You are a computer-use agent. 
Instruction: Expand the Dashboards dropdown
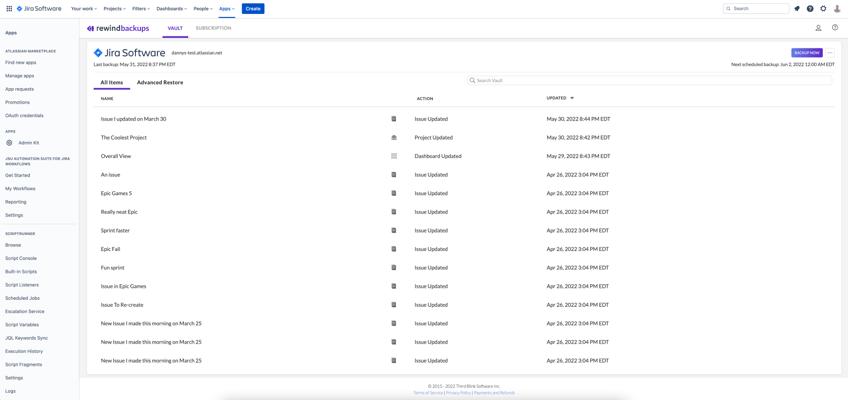(x=172, y=9)
